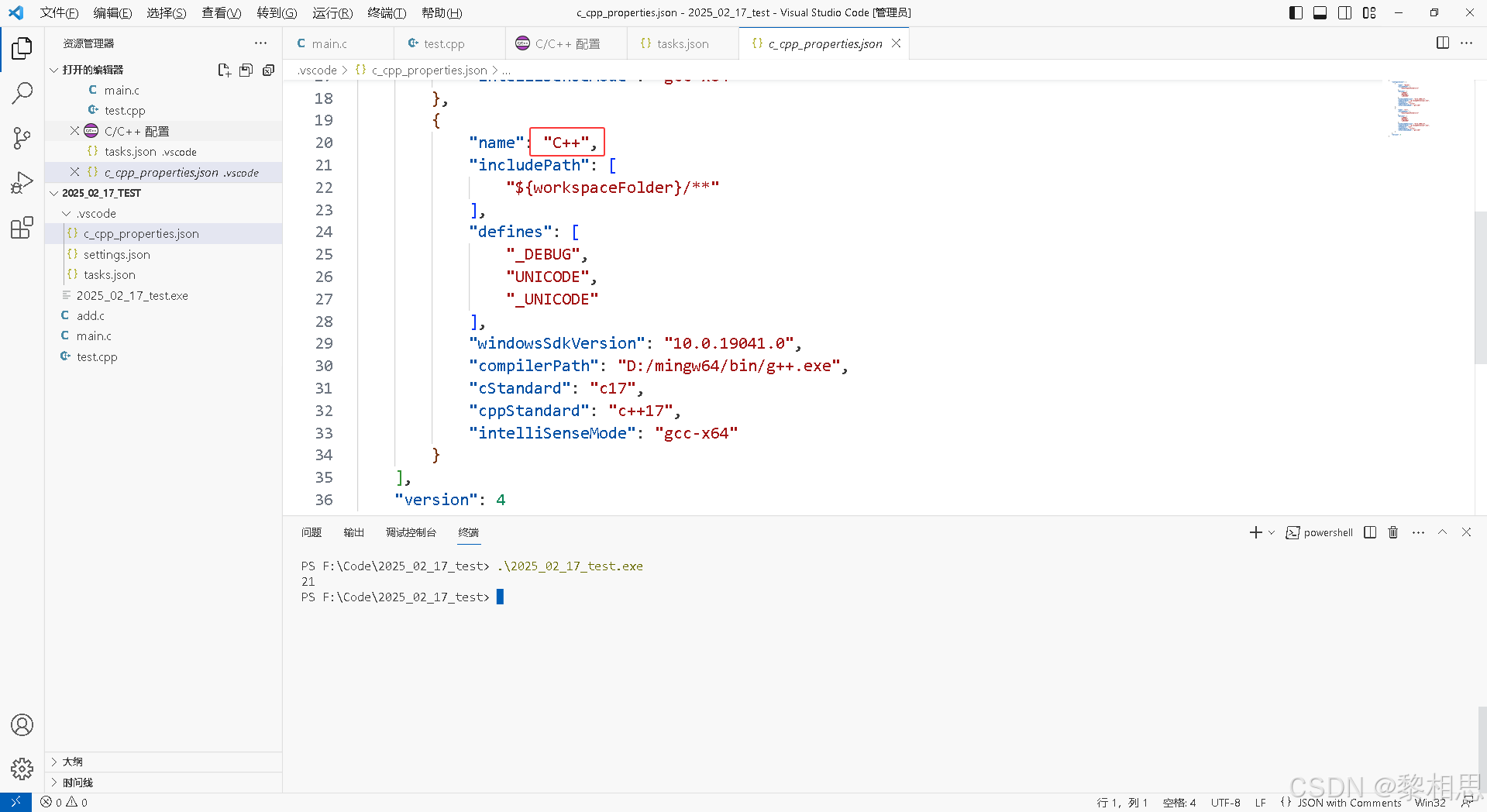Change the UTF-8 encoding selector

tap(1225, 803)
